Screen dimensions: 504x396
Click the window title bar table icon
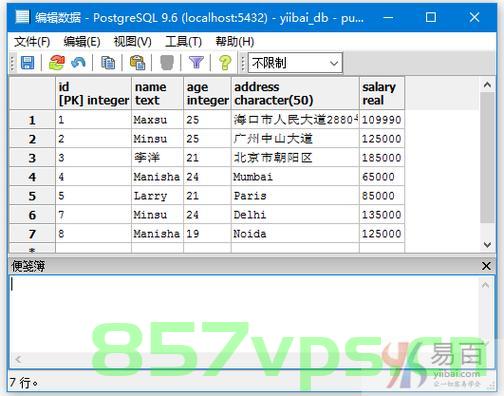[x=23, y=17]
